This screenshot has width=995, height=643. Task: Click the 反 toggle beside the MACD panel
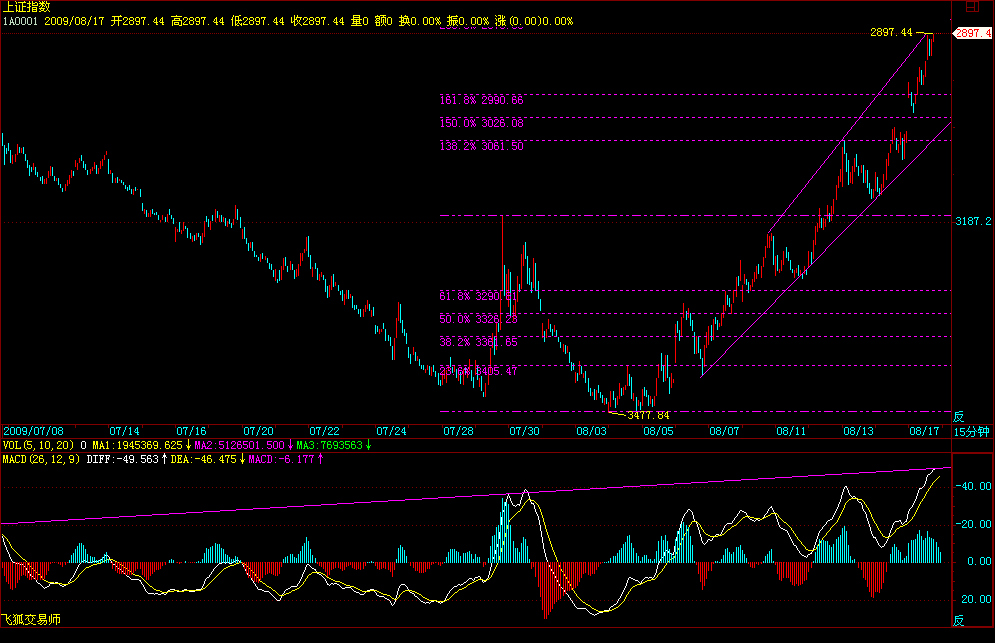pyautogui.click(x=958, y=620)
